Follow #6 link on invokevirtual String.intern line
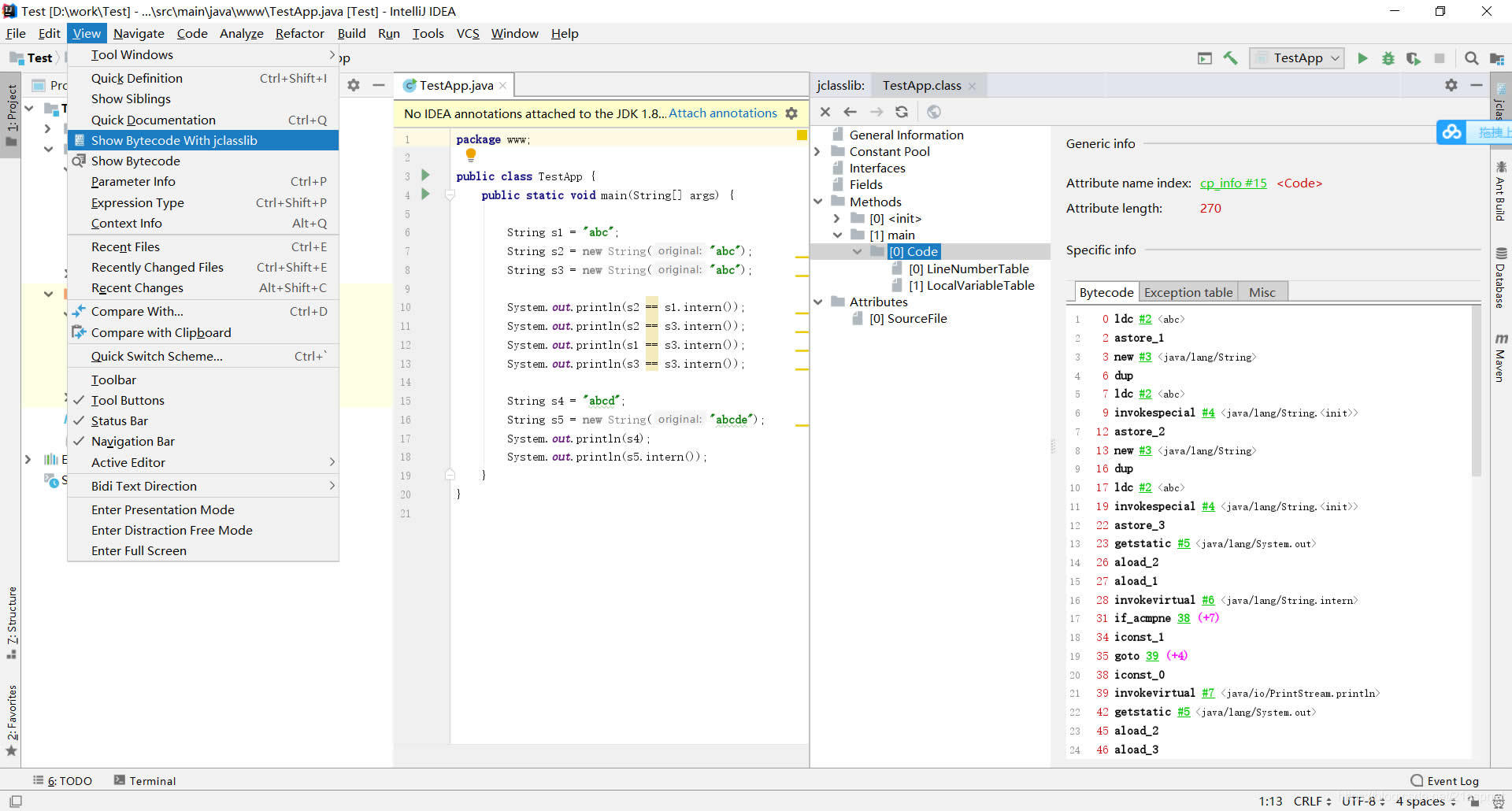 tap(1208, 600)
